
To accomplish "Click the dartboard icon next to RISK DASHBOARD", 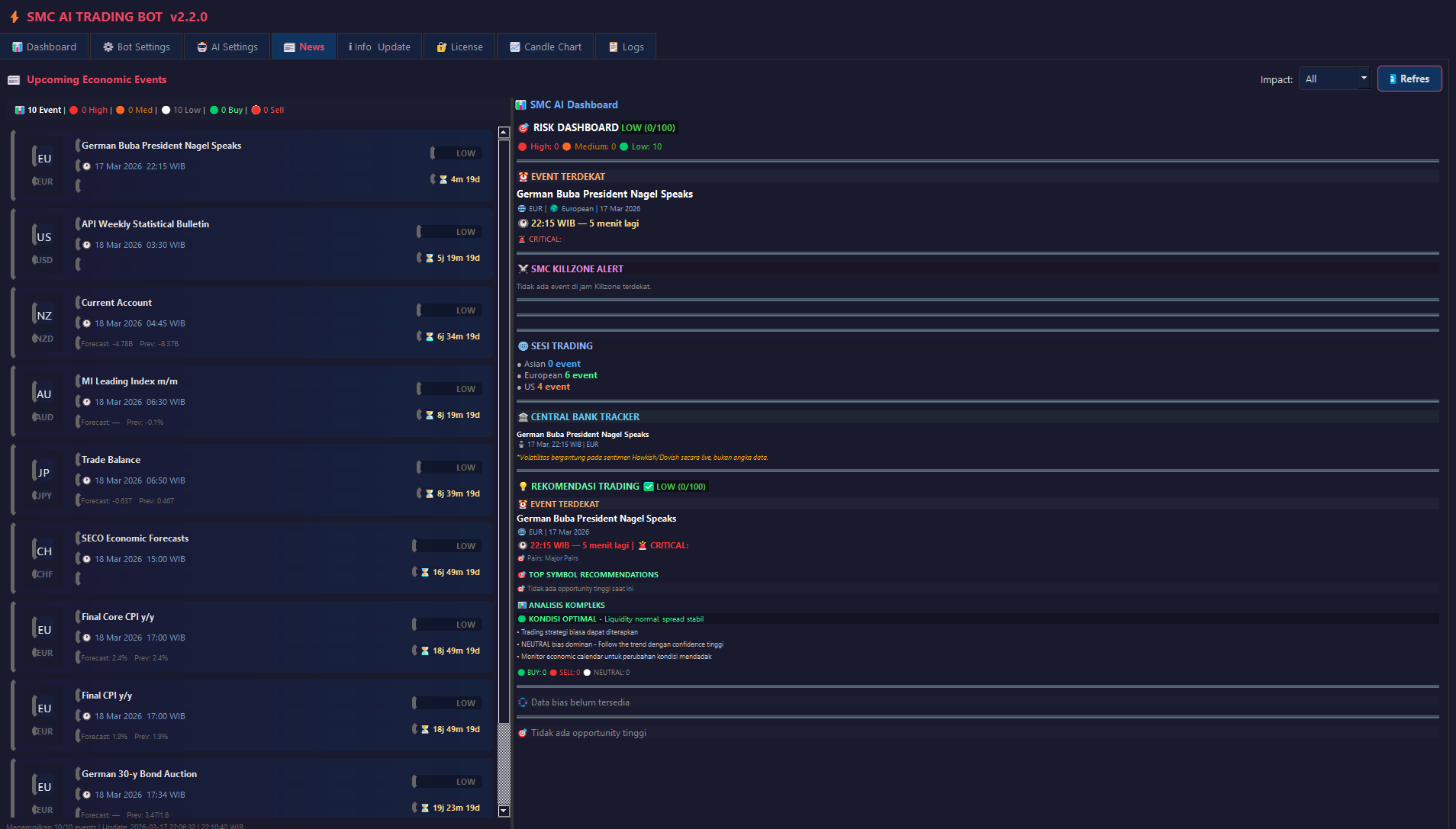I will tap(524, 127).
